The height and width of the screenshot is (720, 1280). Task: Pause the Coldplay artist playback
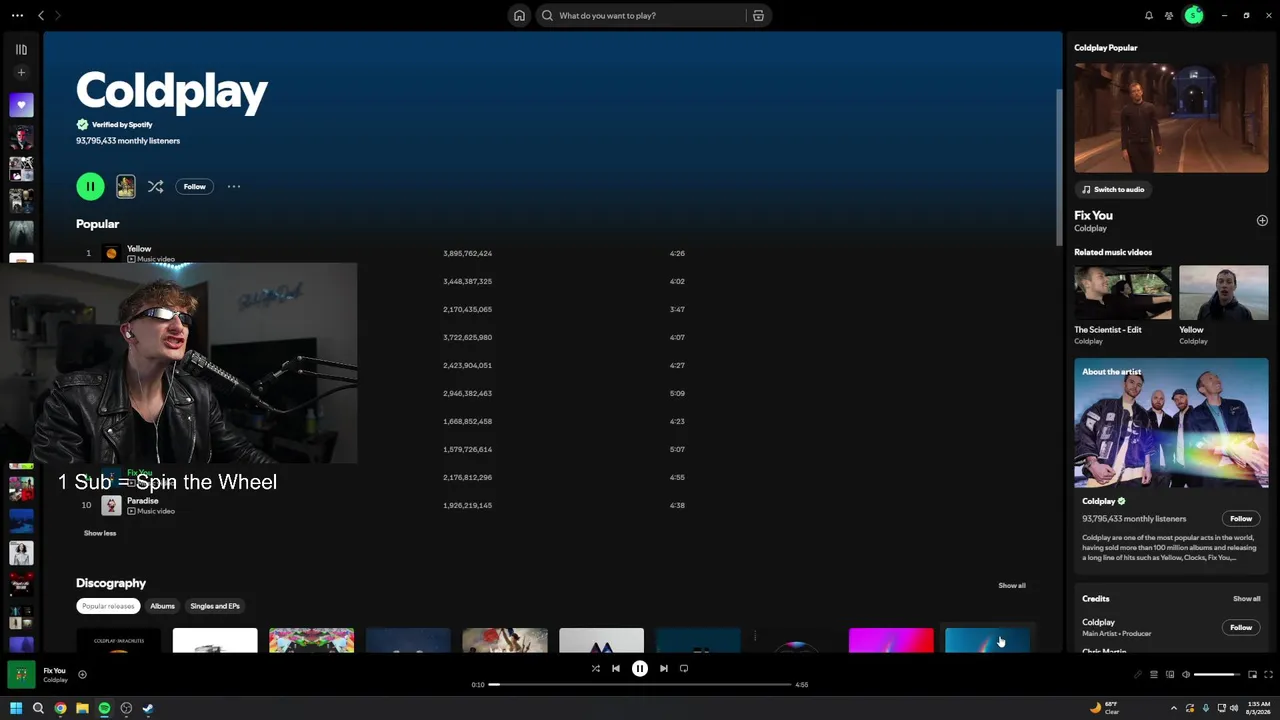[x=90, y=186]
